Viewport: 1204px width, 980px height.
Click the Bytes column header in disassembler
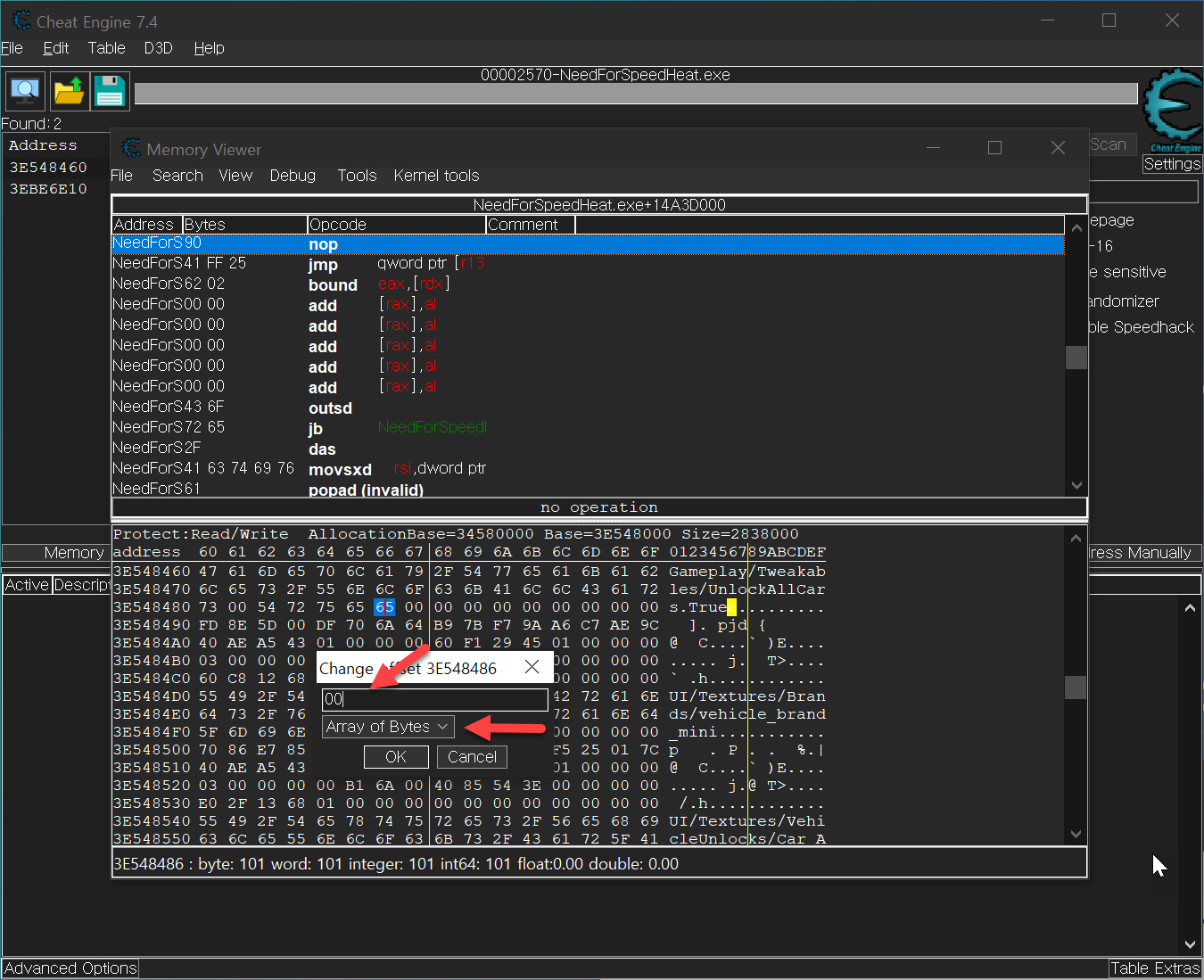point(245,225)
